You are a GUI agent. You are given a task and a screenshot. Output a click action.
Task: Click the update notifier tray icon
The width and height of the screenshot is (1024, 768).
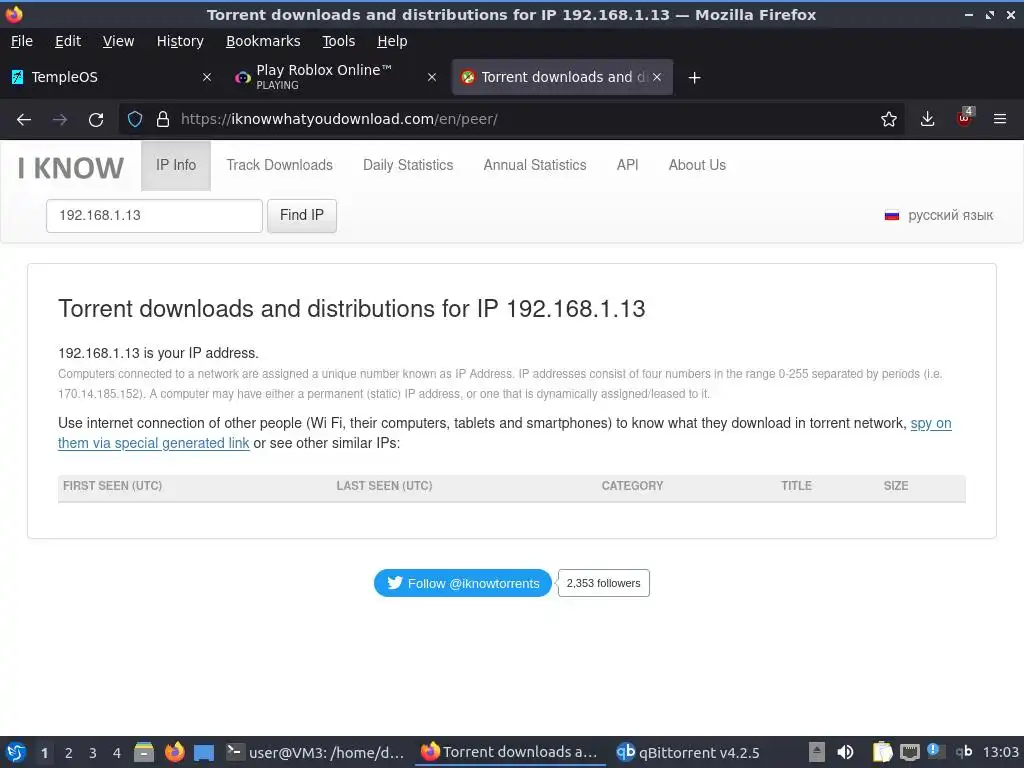(935, 752)
